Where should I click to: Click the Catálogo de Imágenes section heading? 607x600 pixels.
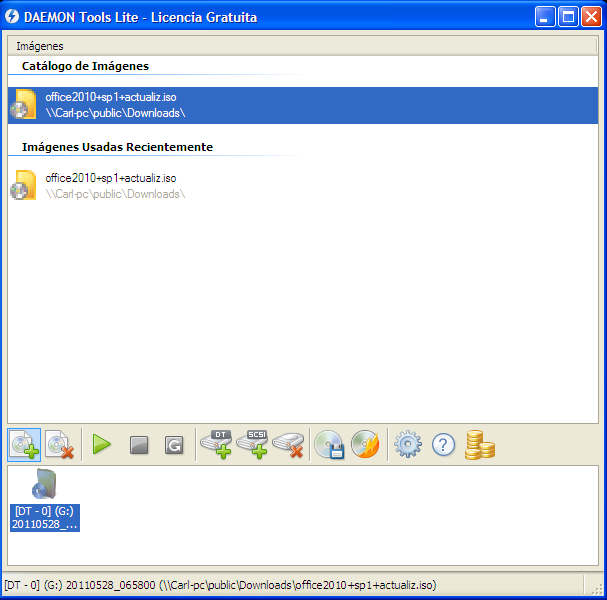coord(85,66)
